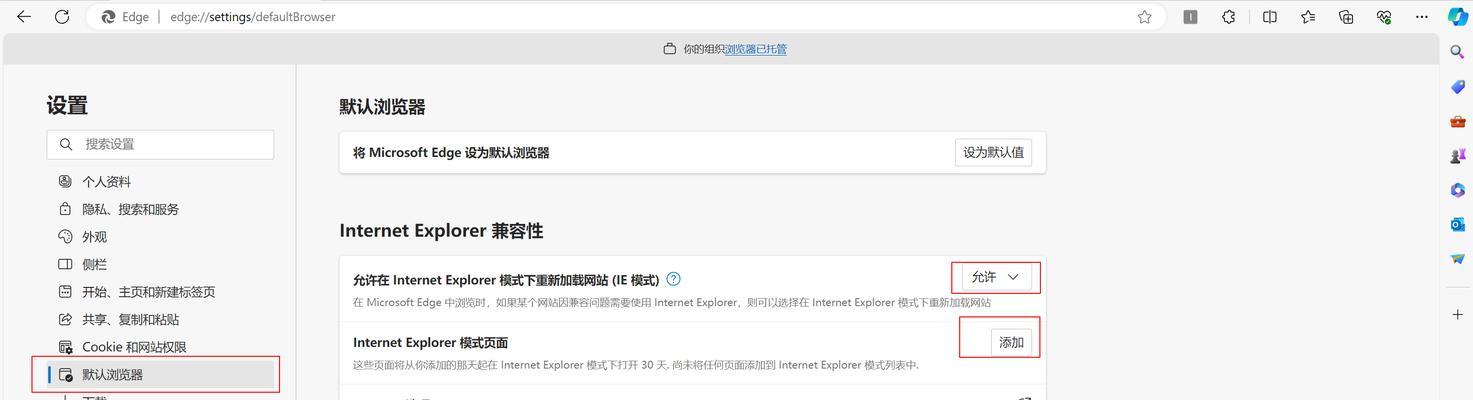This screenshot has height=400, width=1473.
Task: Click 添加 for Internet Explorer 模式页面
Action: (1011, 342)
